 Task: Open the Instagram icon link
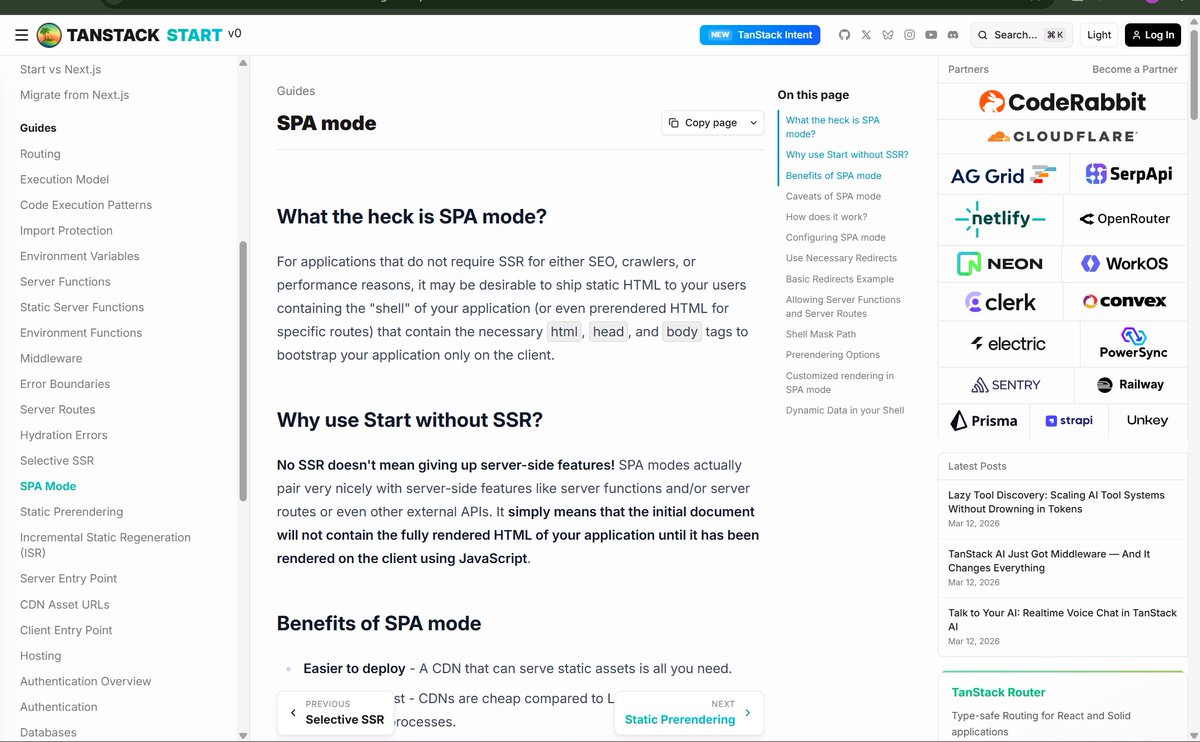pyautogui.click(x=909, y=35)
